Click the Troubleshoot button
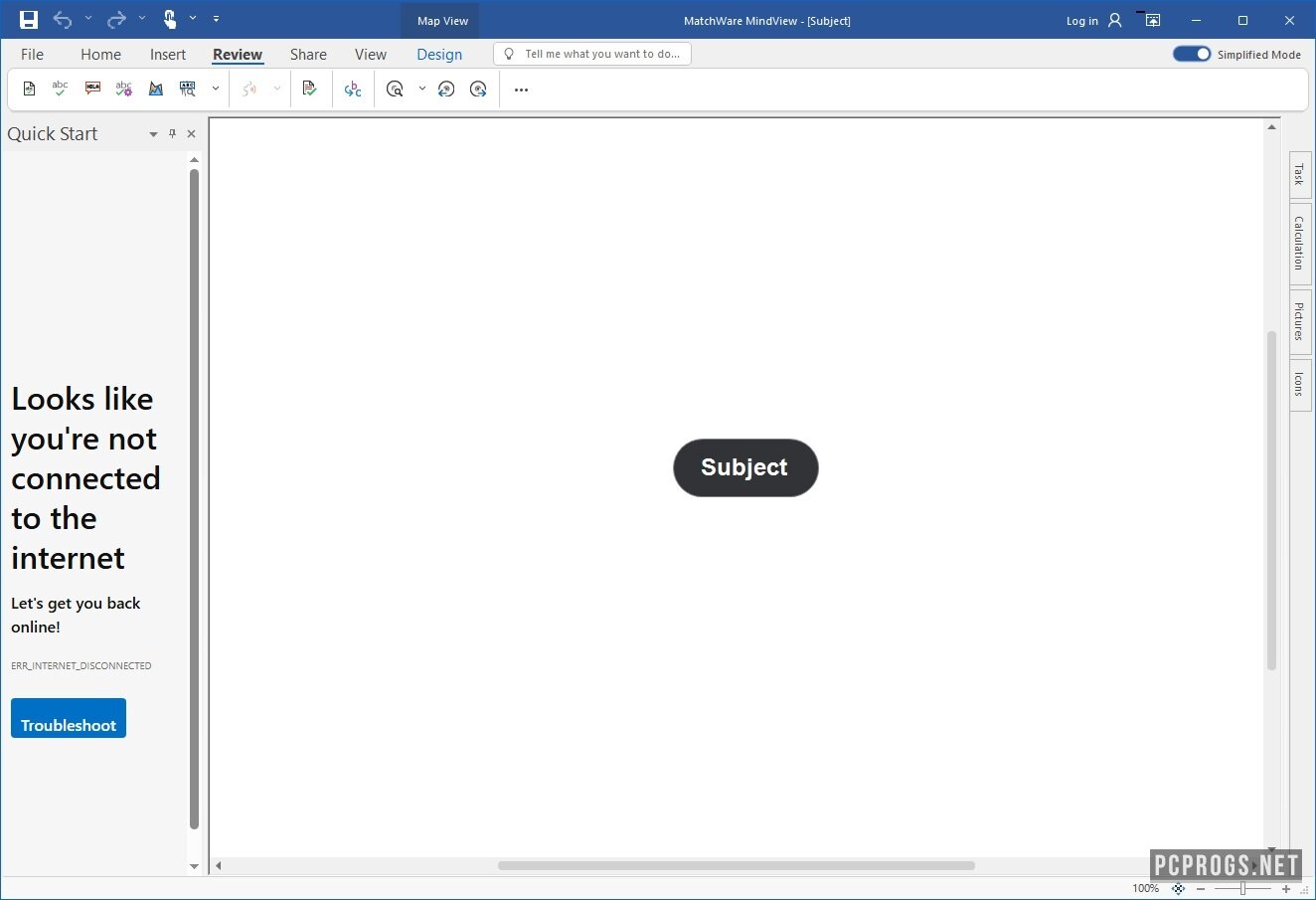The width and height of the screenshot is (1316, 900). [x=69, y=718]
